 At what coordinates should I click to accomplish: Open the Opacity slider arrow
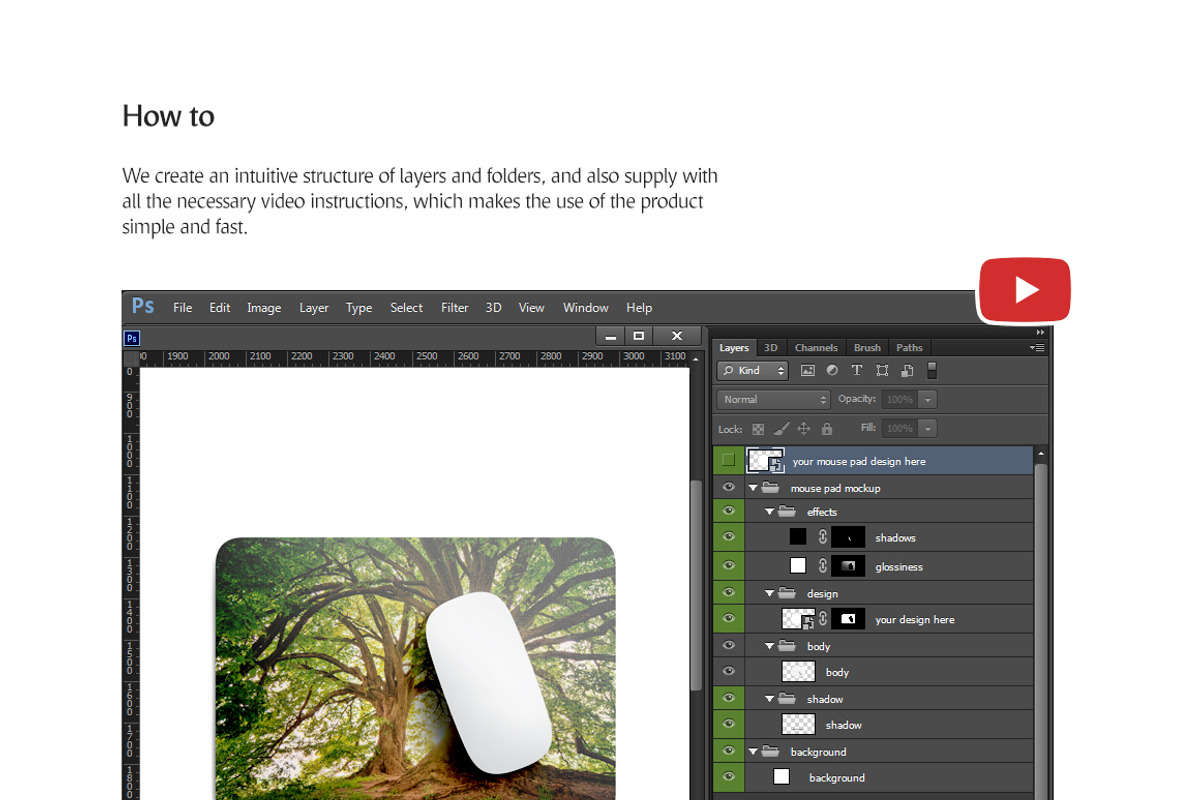point(928,399)
